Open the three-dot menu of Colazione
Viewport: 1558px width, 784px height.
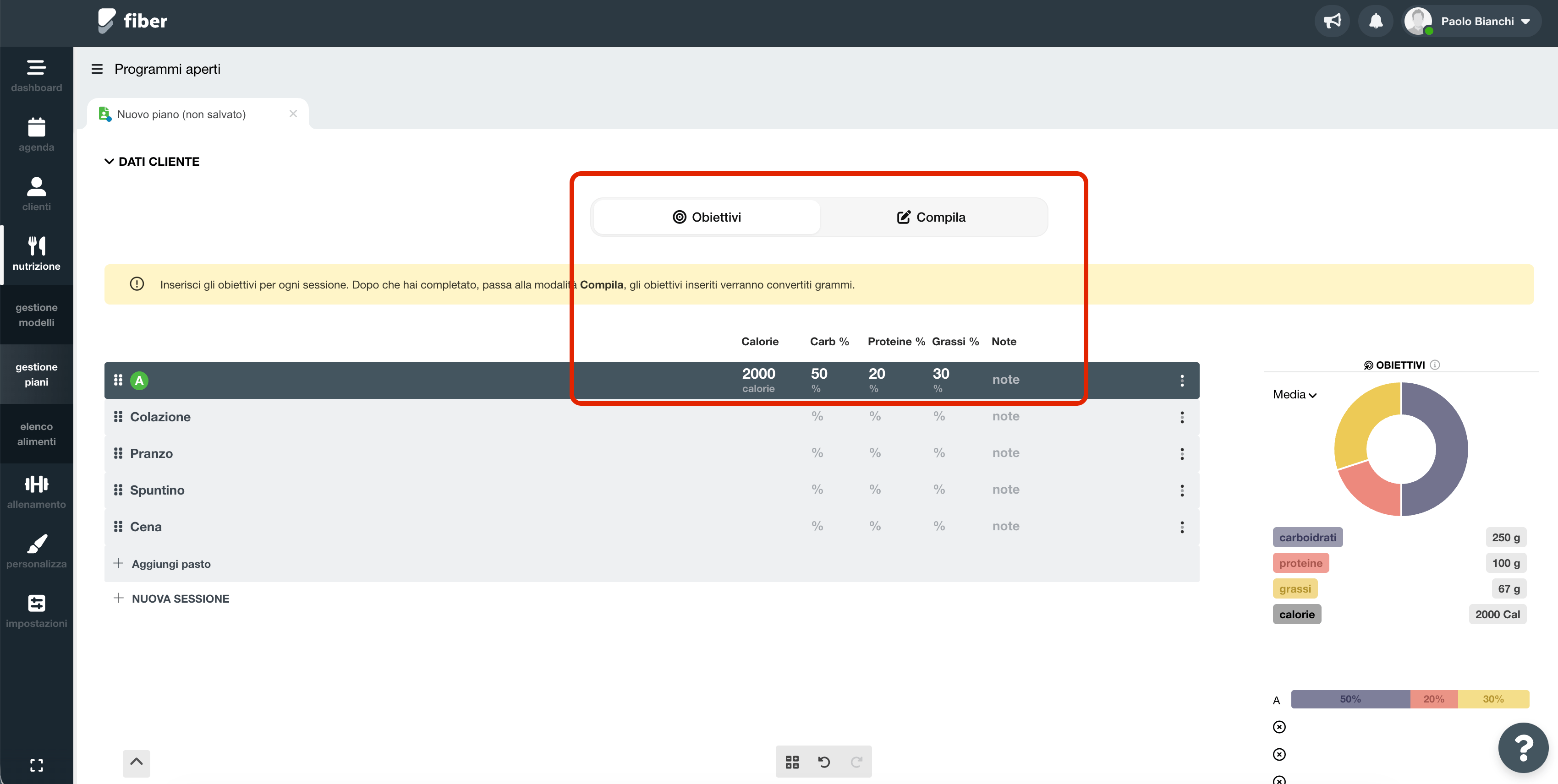point(1182,417)
